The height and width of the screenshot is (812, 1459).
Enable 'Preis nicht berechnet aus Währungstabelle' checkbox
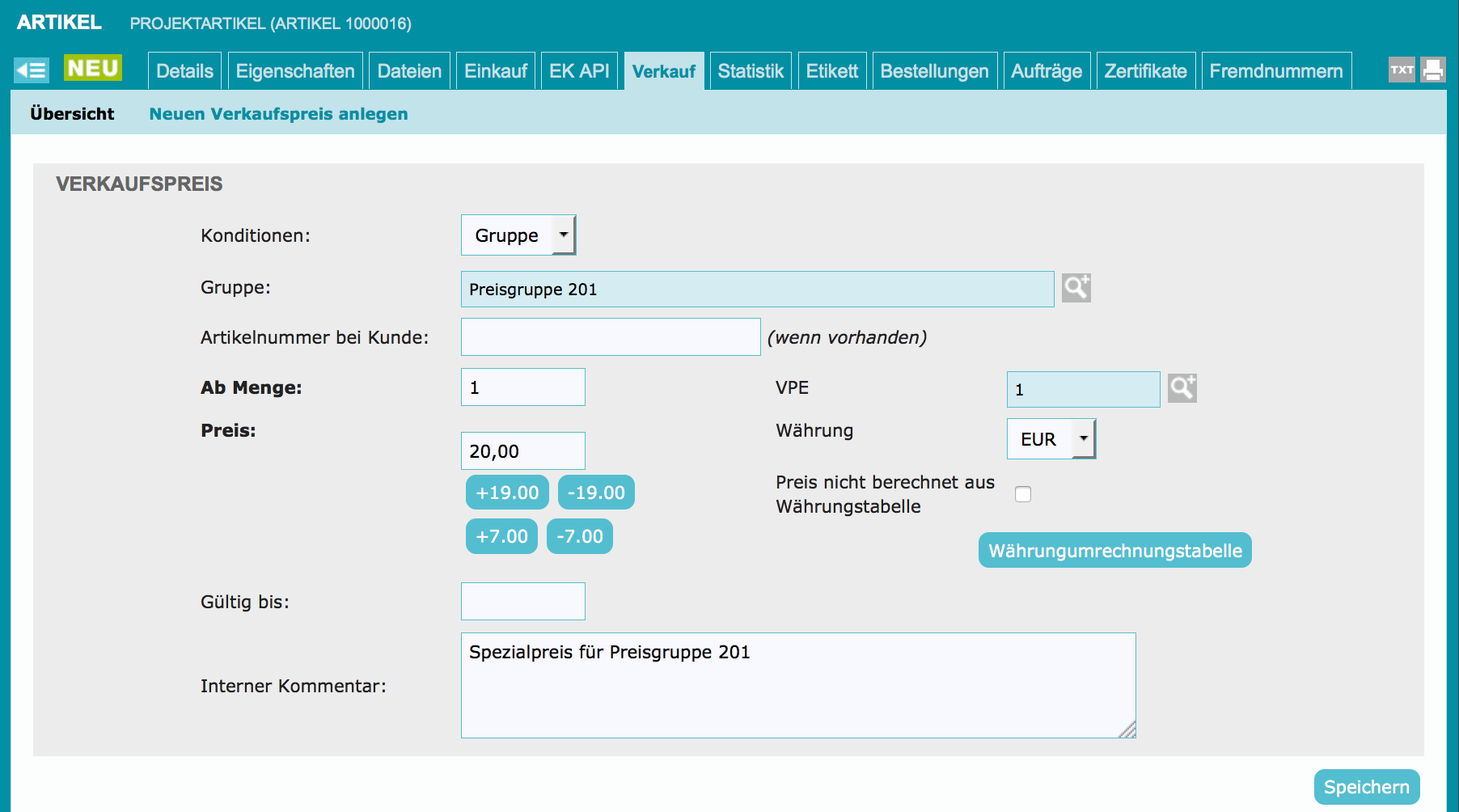[x=1023, y=494]
